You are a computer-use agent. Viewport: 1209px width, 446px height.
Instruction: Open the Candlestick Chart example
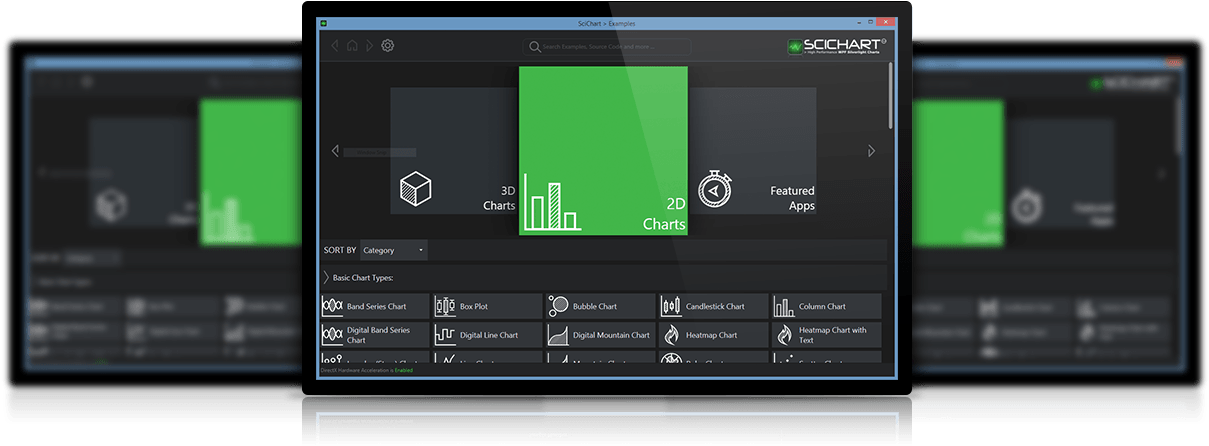713,306
